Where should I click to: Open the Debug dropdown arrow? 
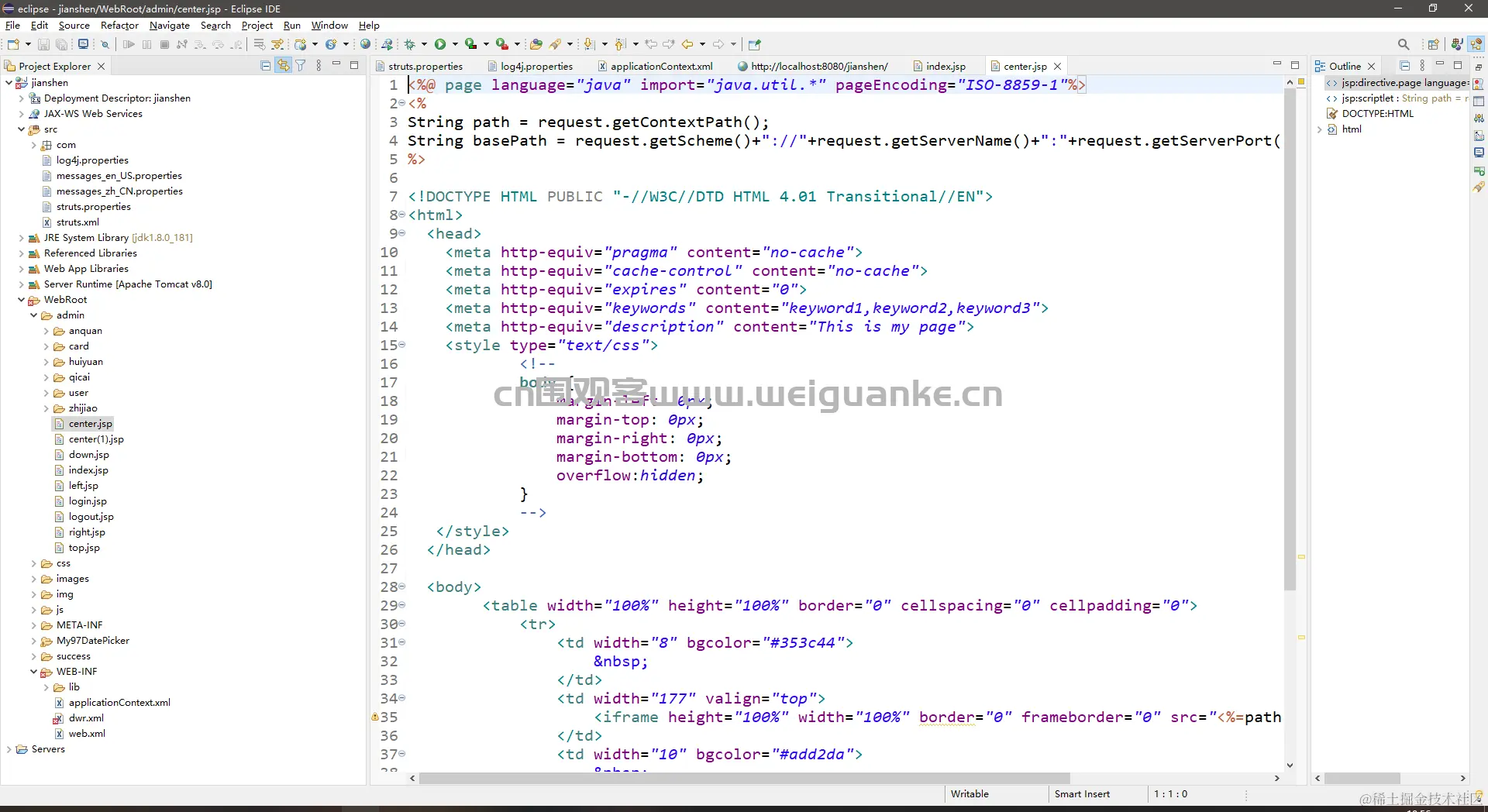pos(424,44)
